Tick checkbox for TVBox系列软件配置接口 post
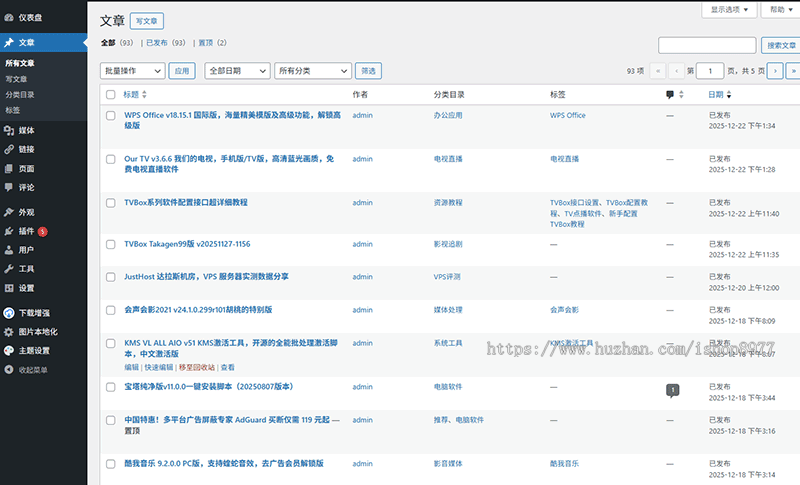 pos(111,203)
